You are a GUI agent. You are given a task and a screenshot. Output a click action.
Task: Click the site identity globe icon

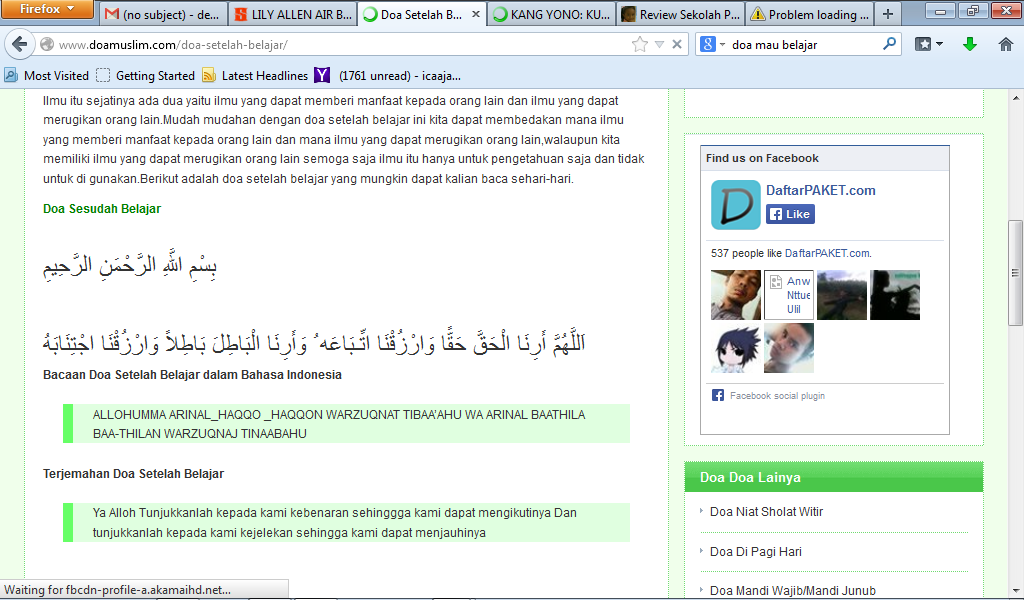pyautogui.click(x=46, y=44)
